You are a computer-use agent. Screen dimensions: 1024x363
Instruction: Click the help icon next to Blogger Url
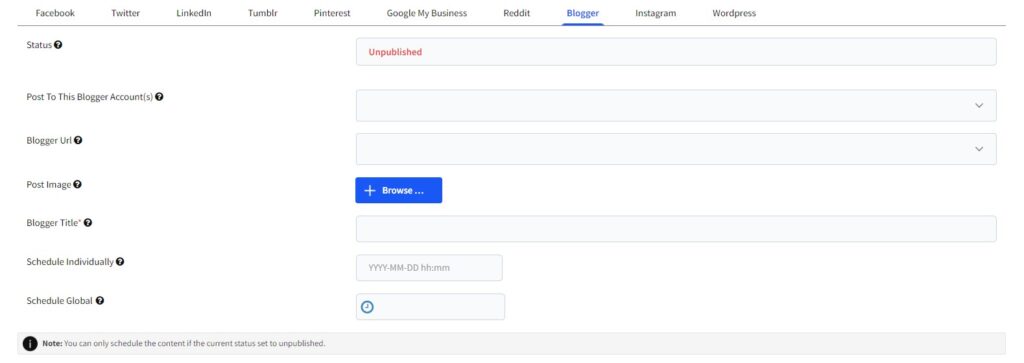78,140
